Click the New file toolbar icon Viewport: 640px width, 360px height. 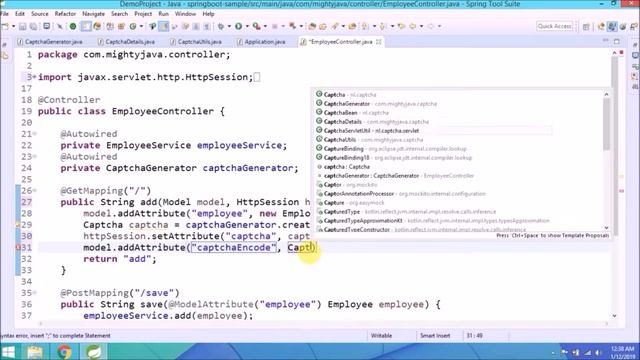click(x=5, y=26)
